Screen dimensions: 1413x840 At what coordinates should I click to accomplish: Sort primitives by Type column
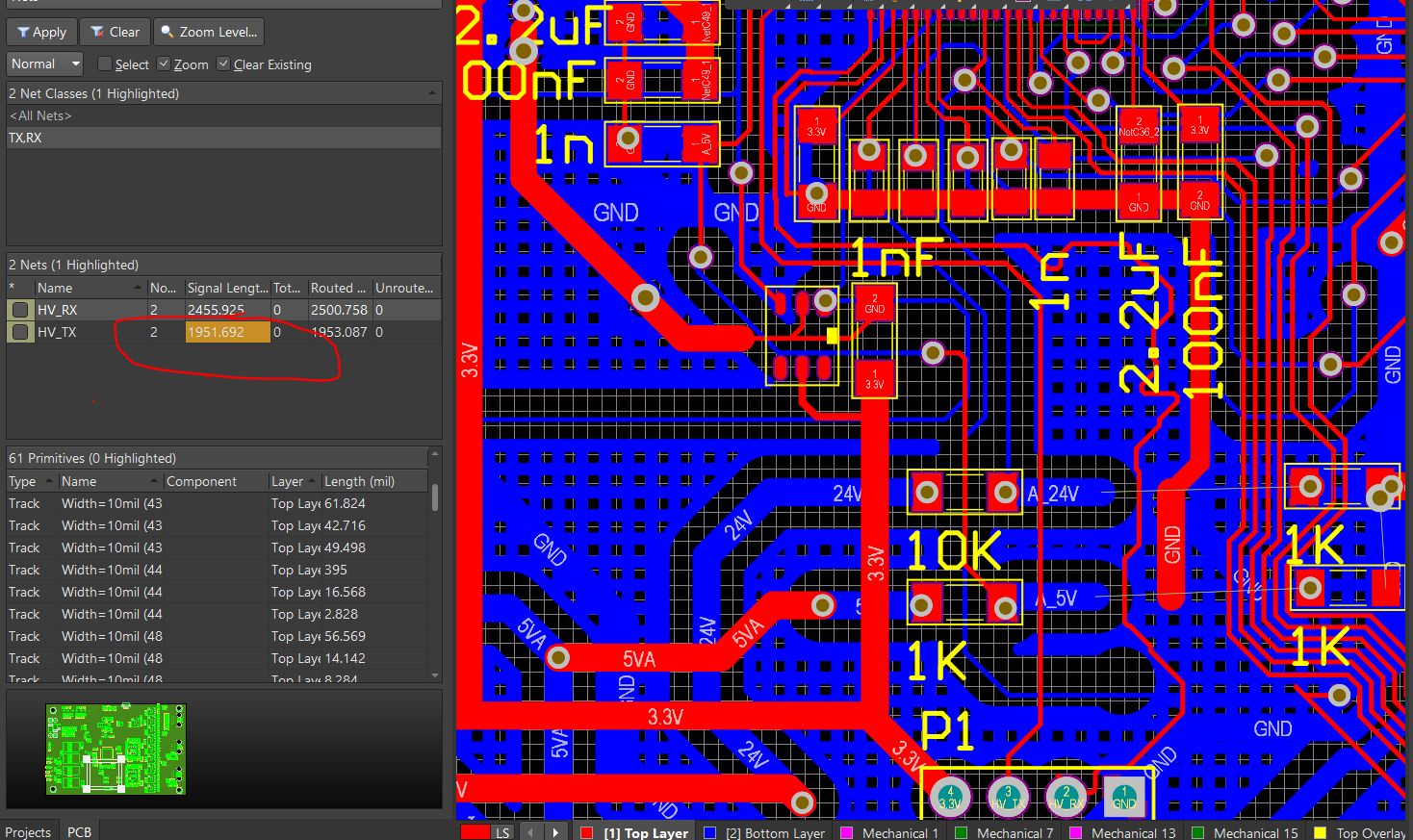tap(31, 481)
